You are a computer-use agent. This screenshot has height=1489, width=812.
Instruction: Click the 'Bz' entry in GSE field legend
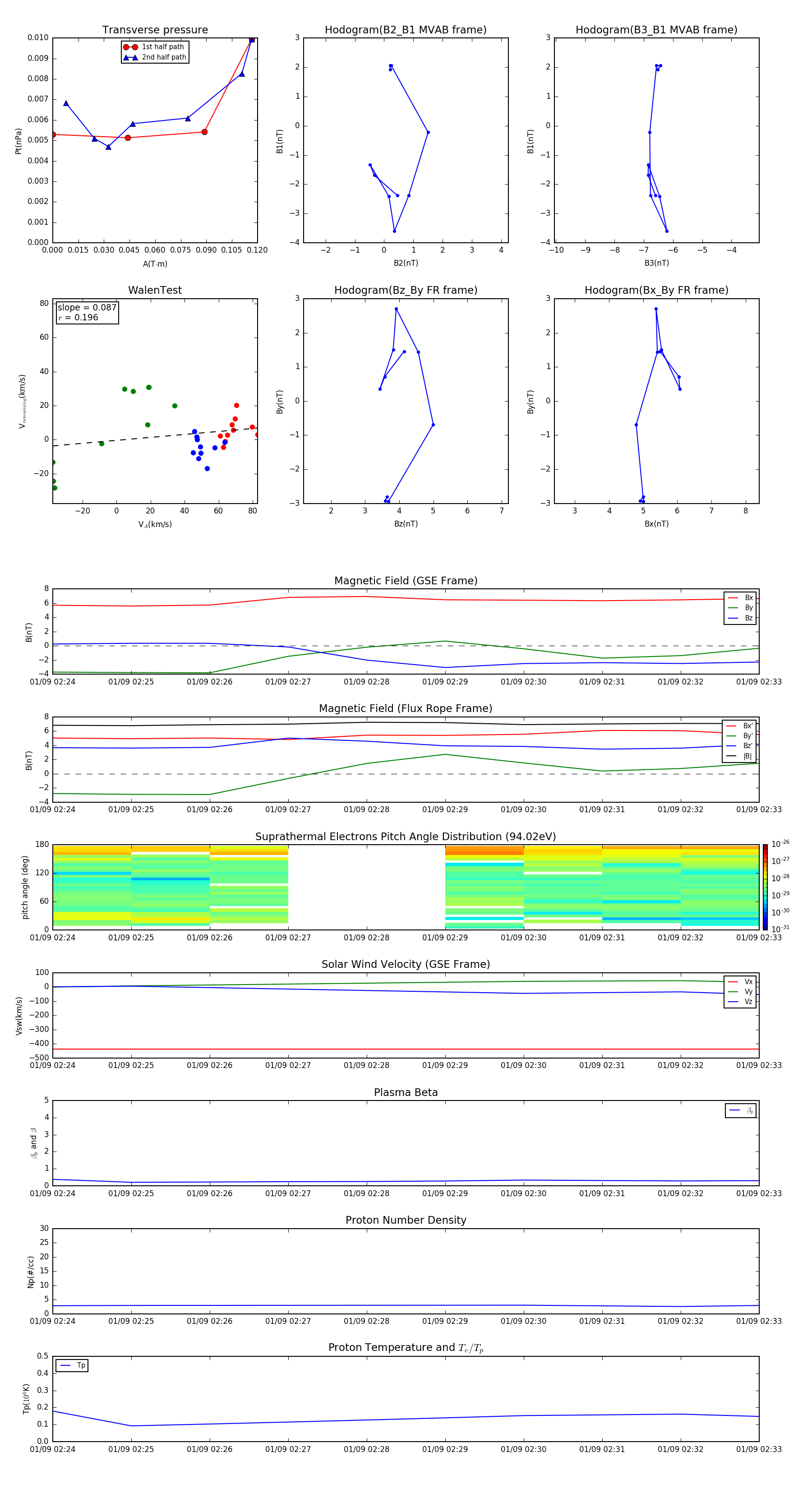[740, 618]
